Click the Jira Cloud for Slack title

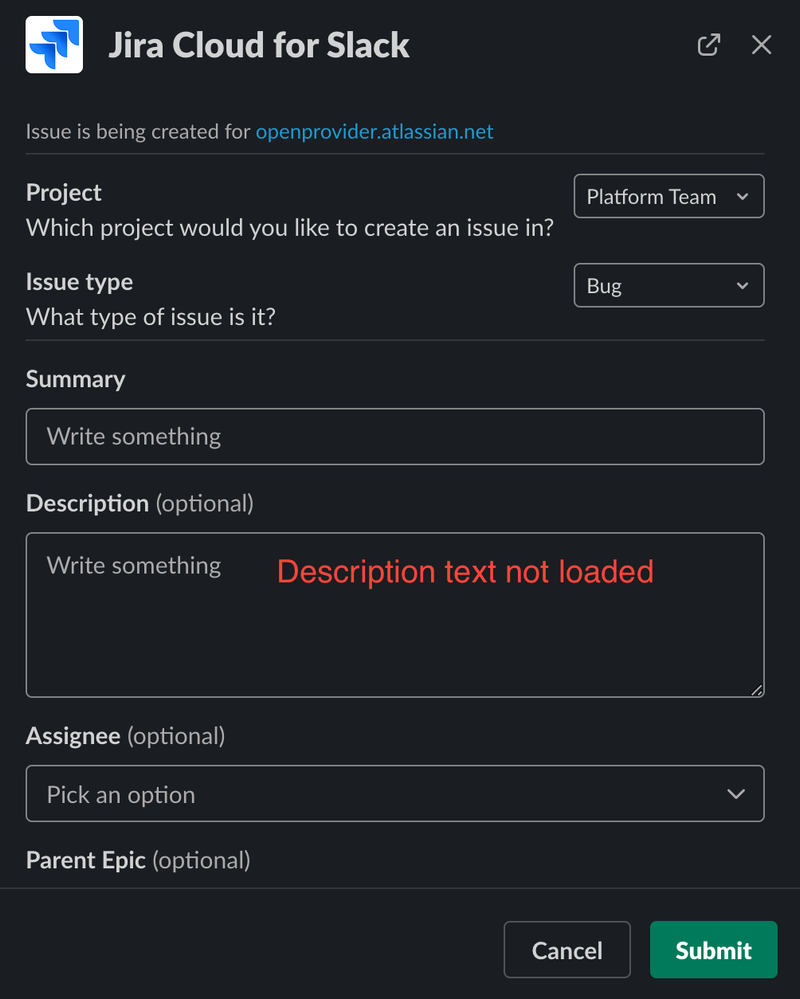(259, 45)
